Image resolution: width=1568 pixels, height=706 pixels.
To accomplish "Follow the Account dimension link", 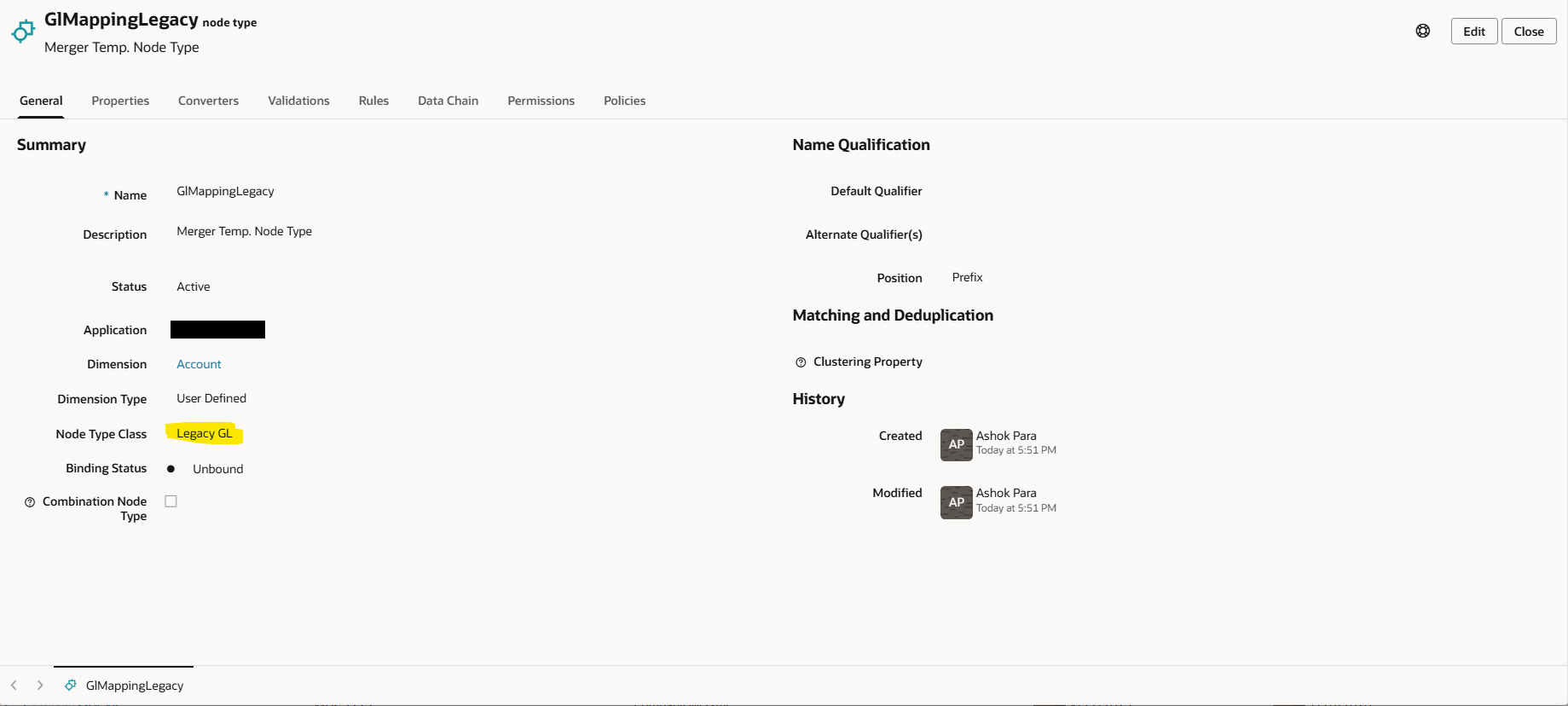I will (199, 364).
